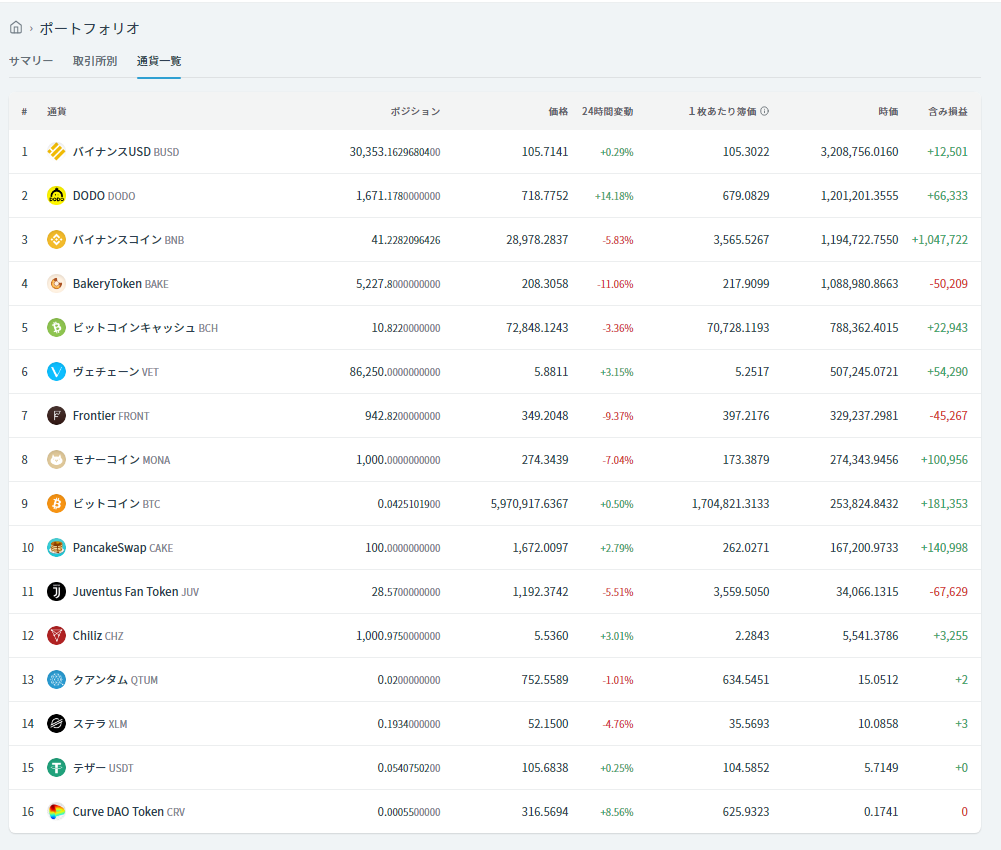
Task: Open the ヴェチェーン VET name
Action: coord(116,372)
